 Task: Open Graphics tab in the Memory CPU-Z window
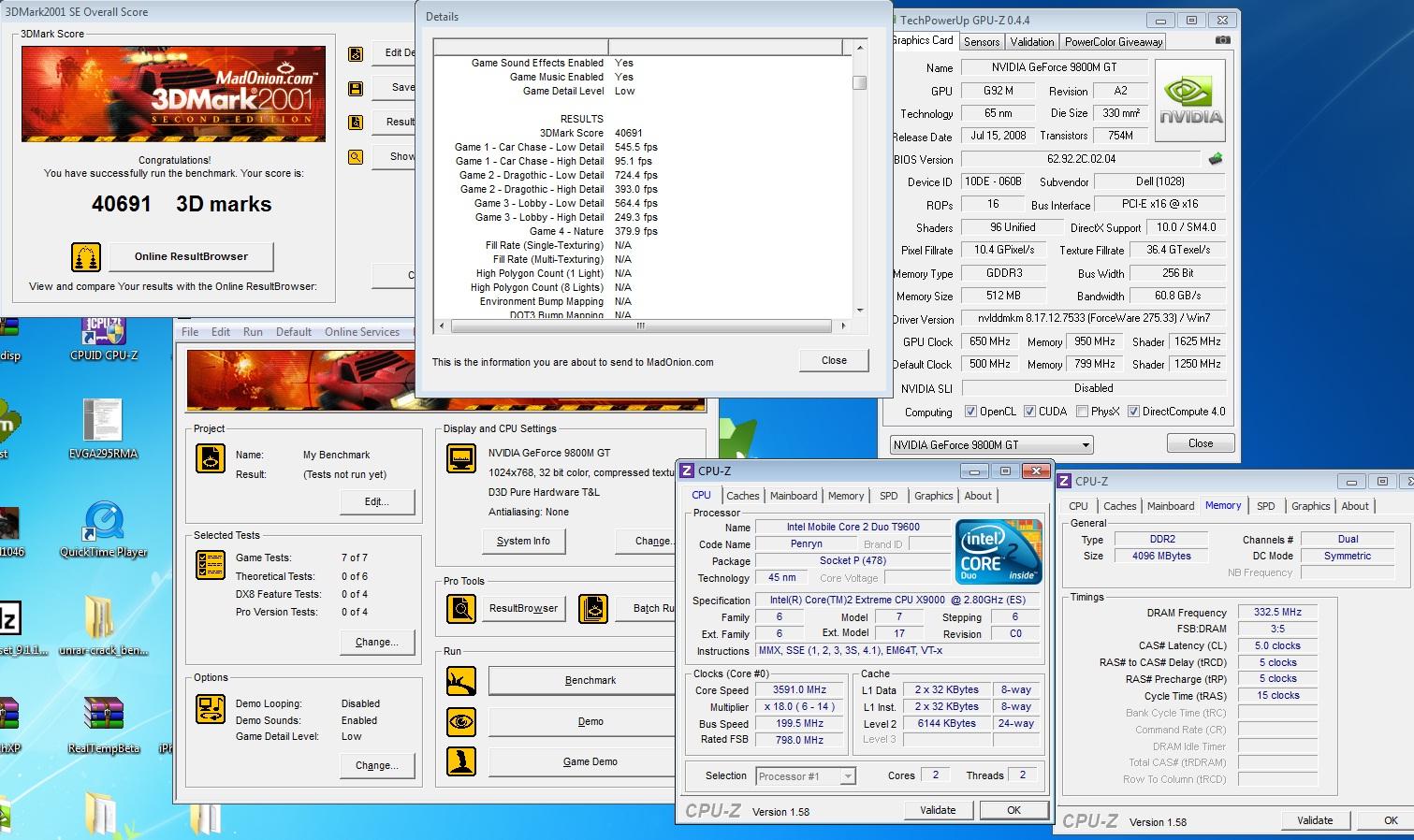click(x=1311, y=506)
